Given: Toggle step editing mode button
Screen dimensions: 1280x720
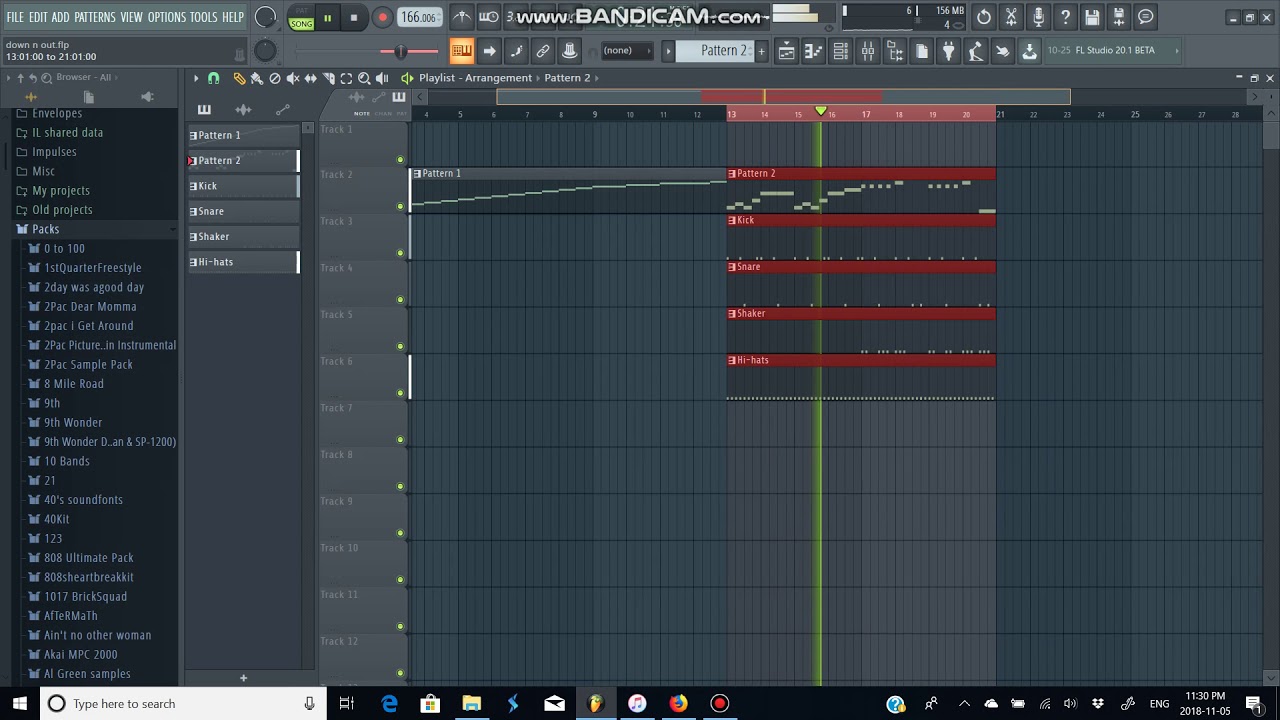Looking at the screenshot, I should click(x=516, y=51).
